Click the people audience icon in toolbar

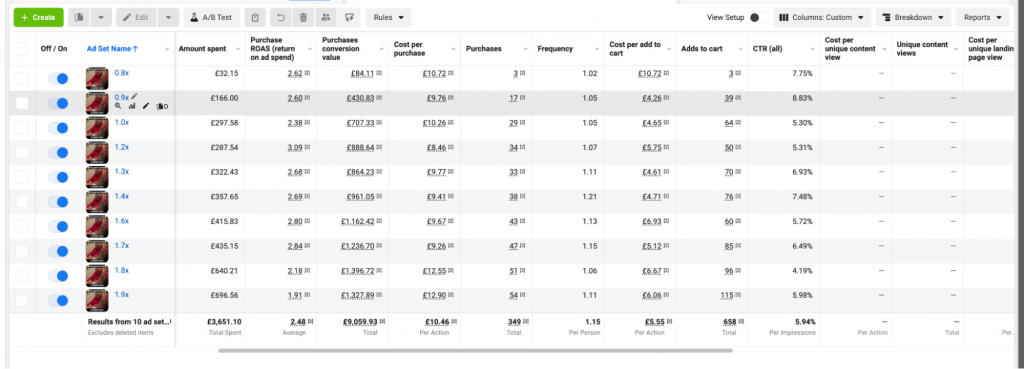pos(325,18)
